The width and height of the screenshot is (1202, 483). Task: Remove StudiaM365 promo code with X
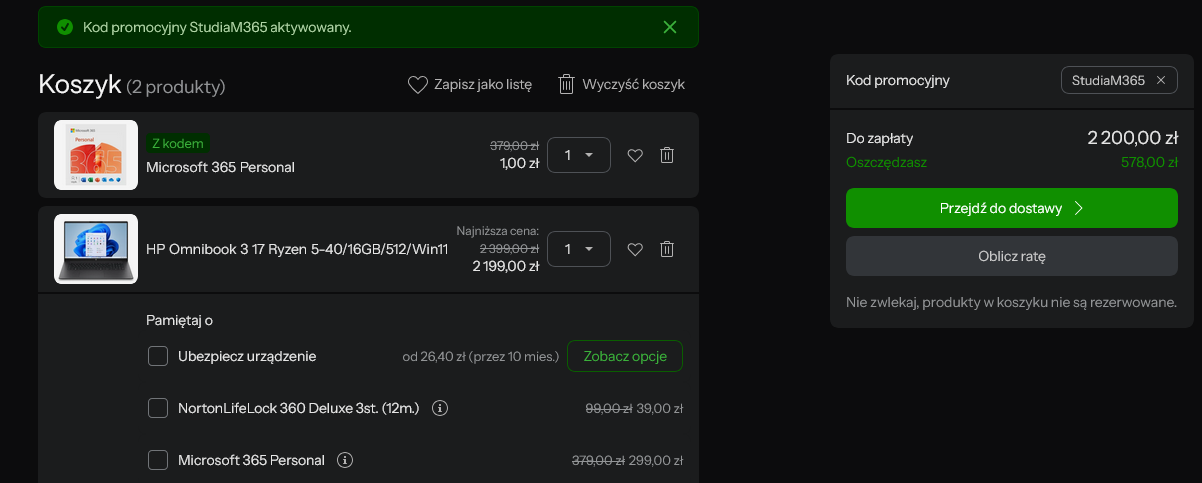point(1160,80)
